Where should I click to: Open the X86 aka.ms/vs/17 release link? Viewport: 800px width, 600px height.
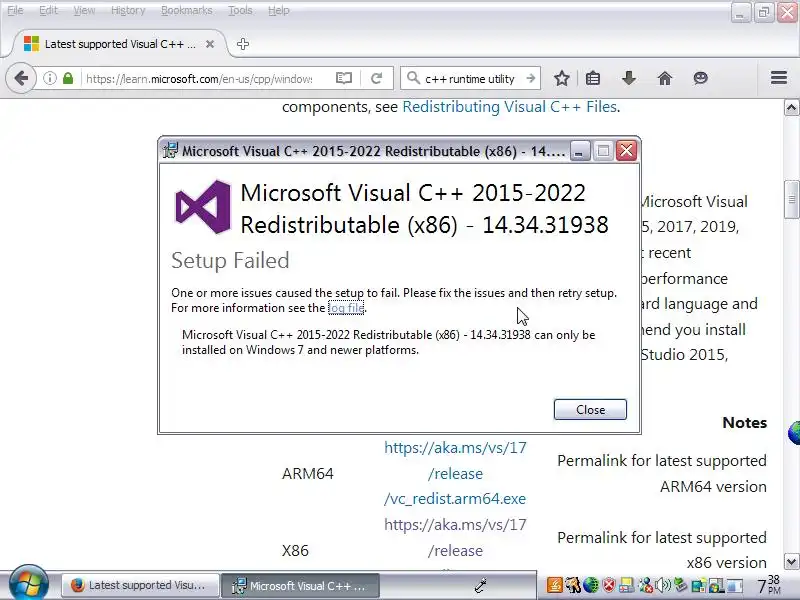pos(455,537)
